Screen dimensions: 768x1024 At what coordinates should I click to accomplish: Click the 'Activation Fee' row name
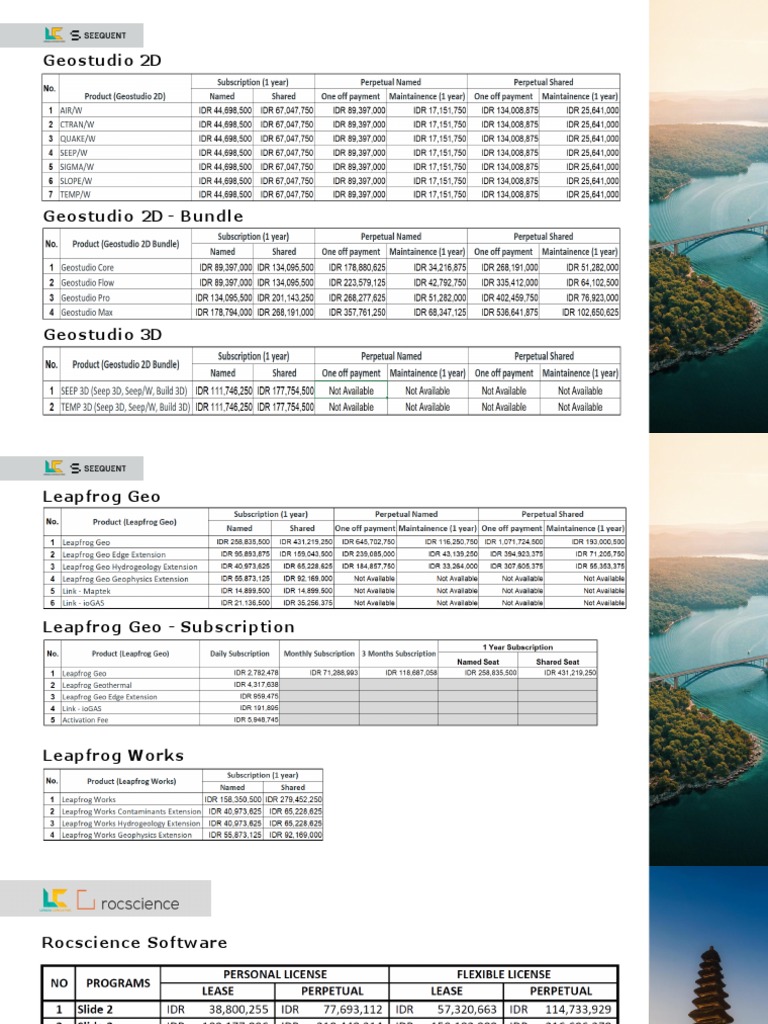coord(86,720)
